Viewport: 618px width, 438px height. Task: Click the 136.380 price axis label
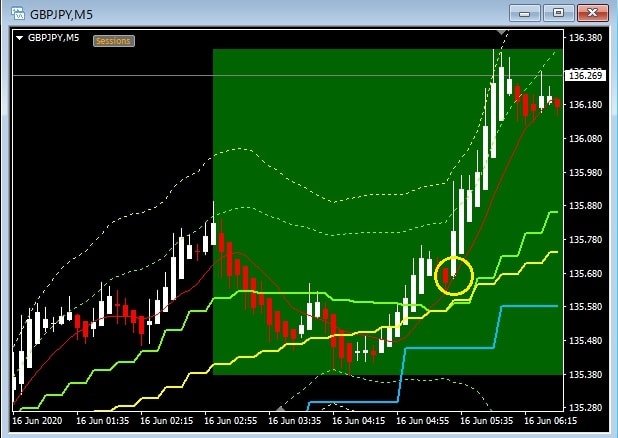click(x=584, y=38)
